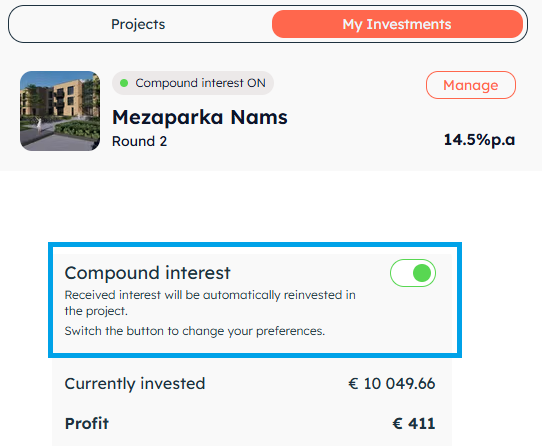Screen dimensions: 542x448
Task: Open the Mezaparka Nams project title
Action: [200, 118]
